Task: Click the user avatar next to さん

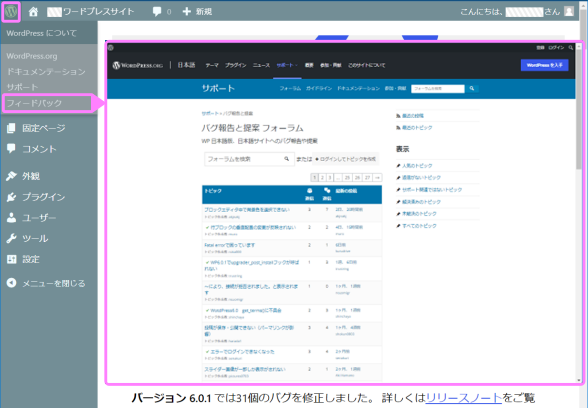Action: (x=569, y=12)
